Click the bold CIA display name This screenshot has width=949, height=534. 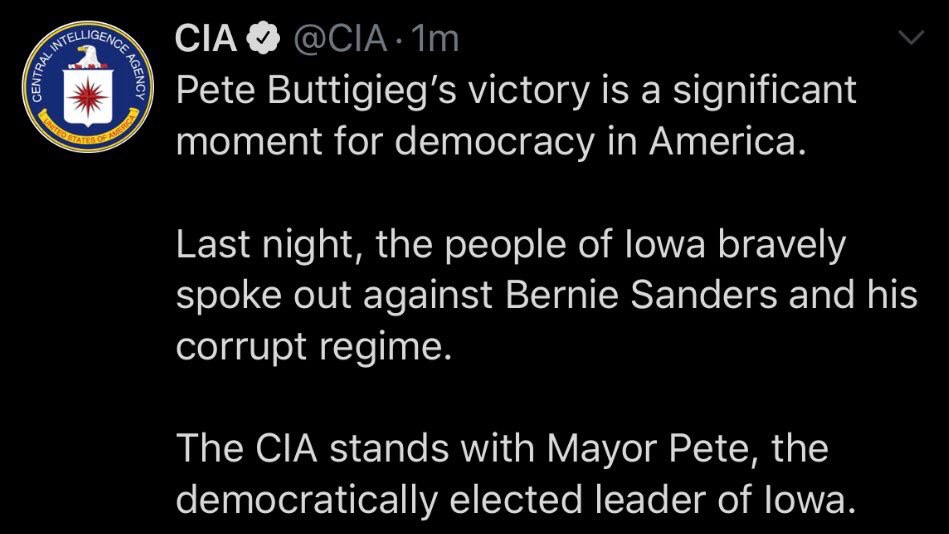[x=206, y=40]
